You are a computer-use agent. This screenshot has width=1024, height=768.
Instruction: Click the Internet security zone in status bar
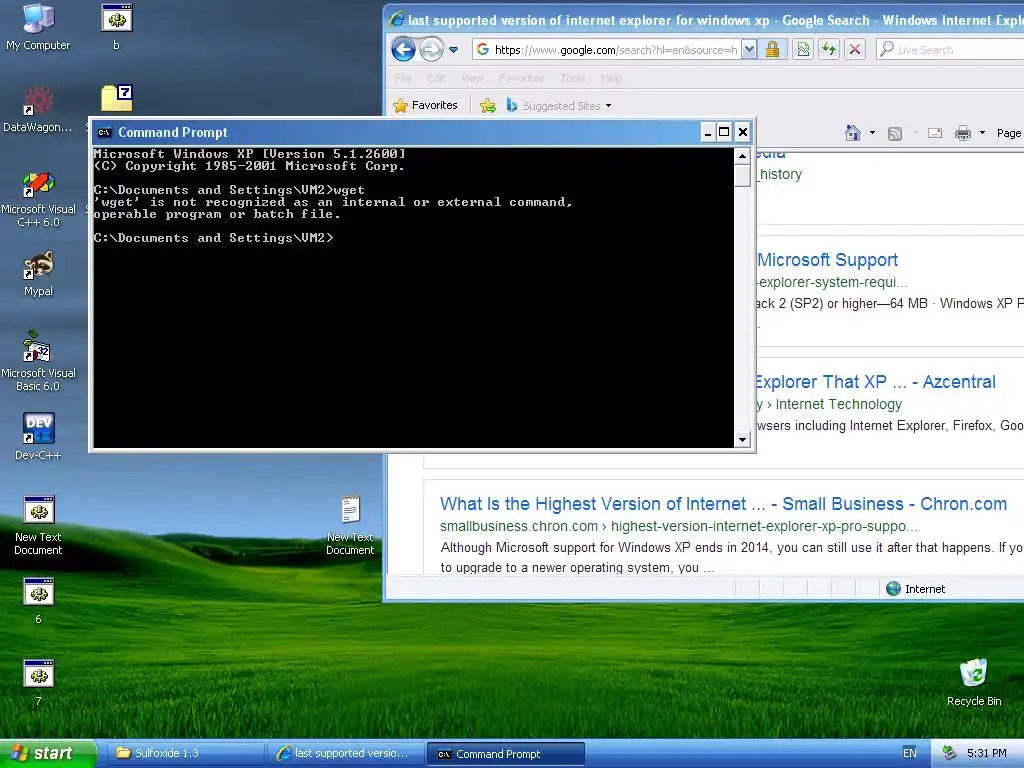916,589
